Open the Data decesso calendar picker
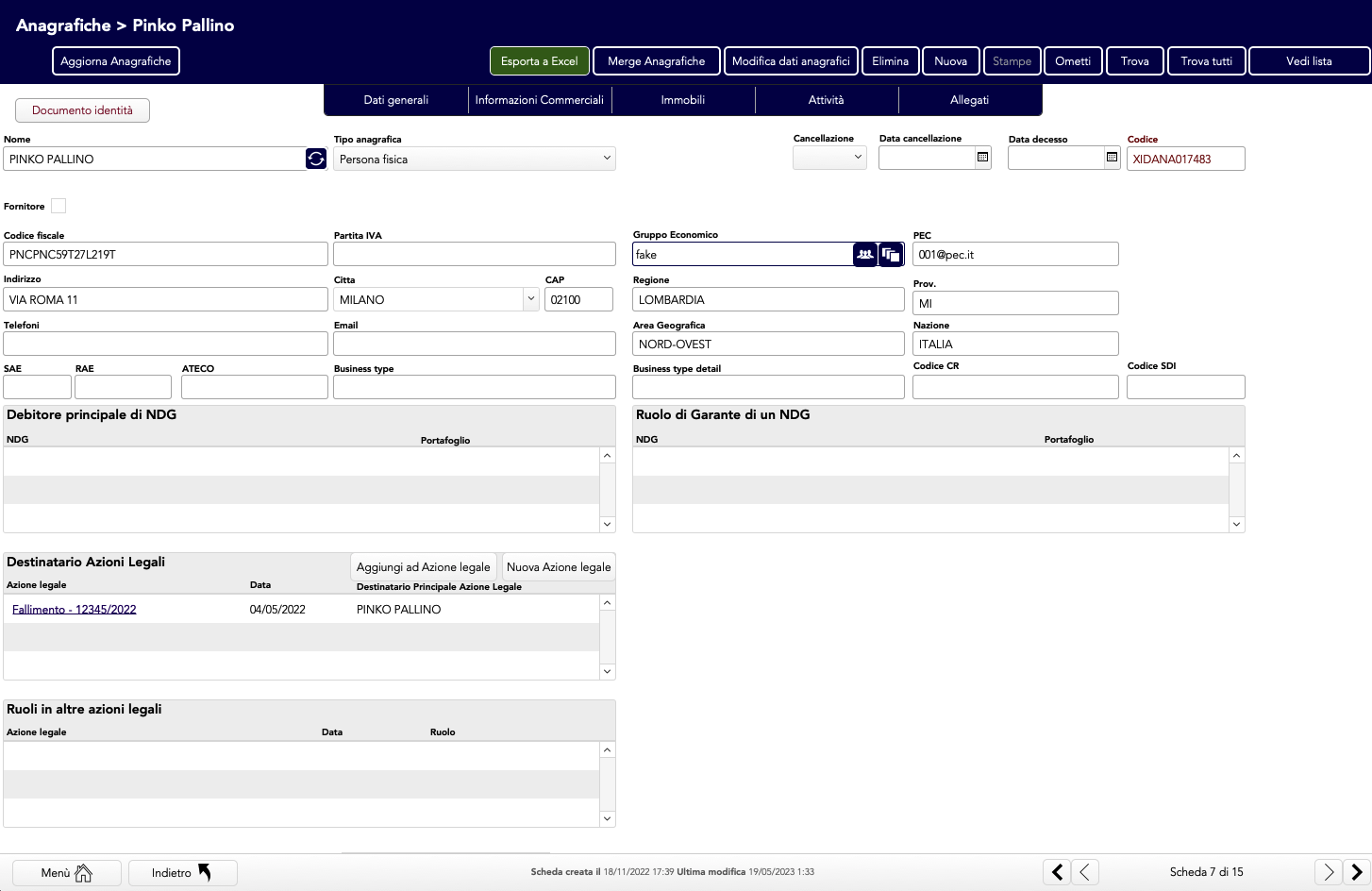Viewport: 1372px width, 891px height. [1112, 158]
